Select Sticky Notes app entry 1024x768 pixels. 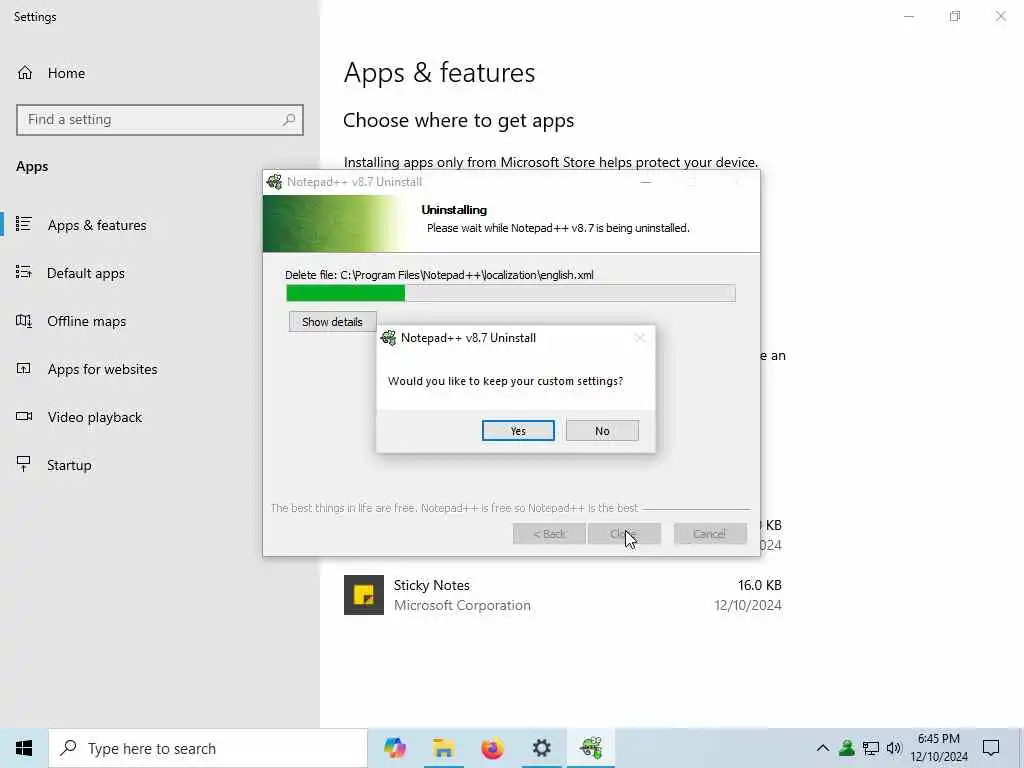point(562,595)
